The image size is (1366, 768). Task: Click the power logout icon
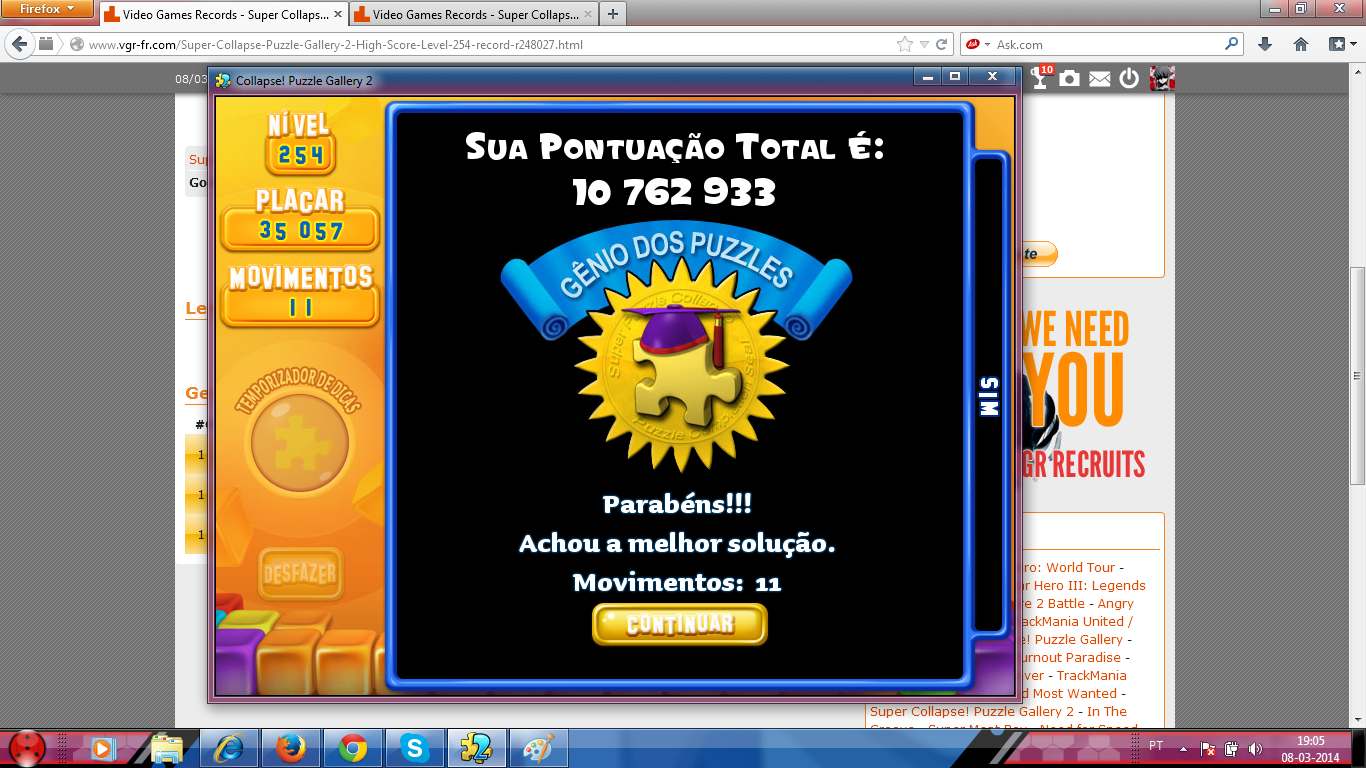1129,78
